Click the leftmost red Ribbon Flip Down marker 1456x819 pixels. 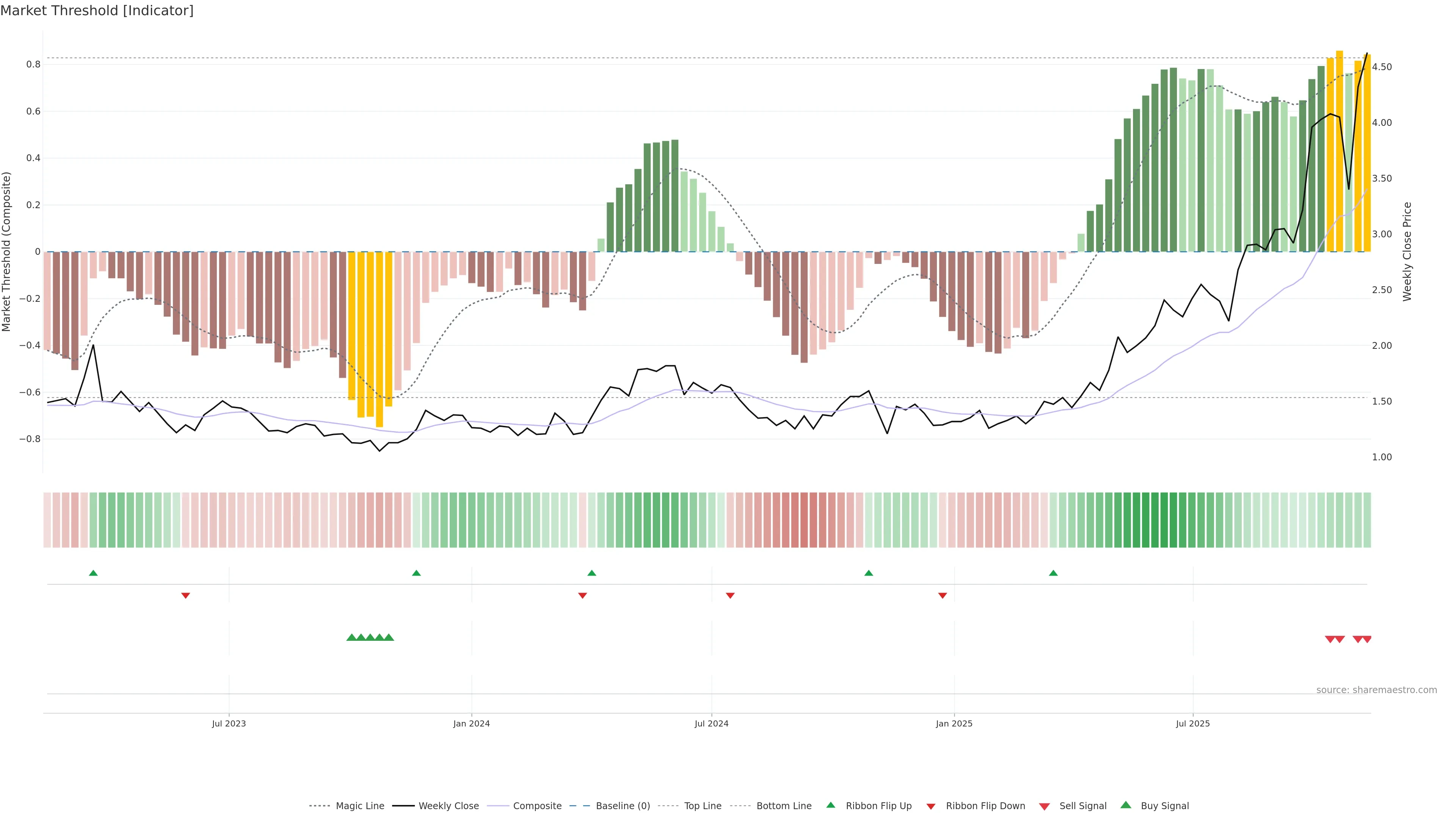pos(185,596)
